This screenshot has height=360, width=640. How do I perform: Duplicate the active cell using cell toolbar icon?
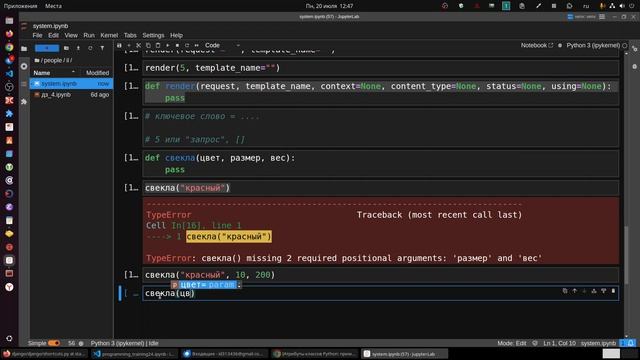point(565,291)
